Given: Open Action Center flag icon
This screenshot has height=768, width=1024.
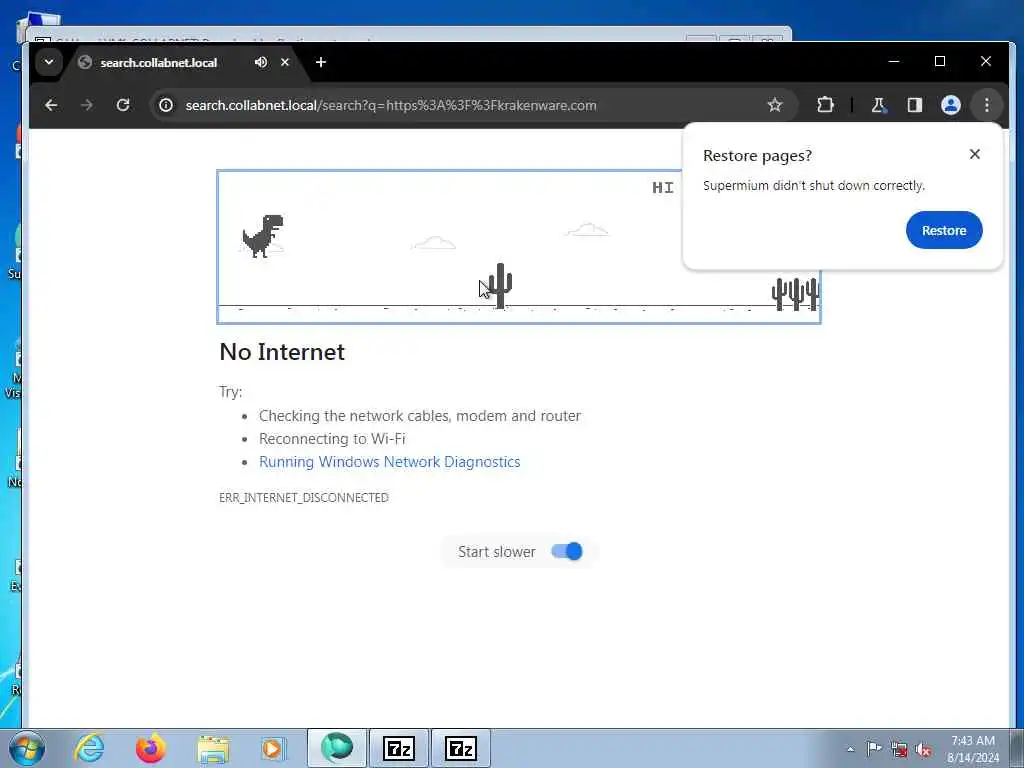Looking at the screenshot, I should (x=874, y=749).
